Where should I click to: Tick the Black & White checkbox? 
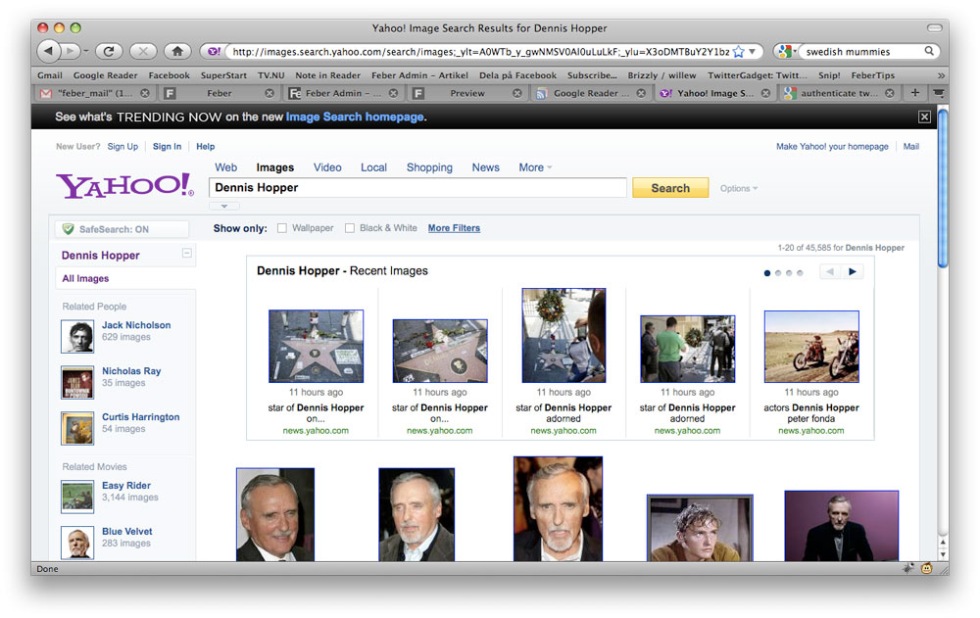(350, 228)
